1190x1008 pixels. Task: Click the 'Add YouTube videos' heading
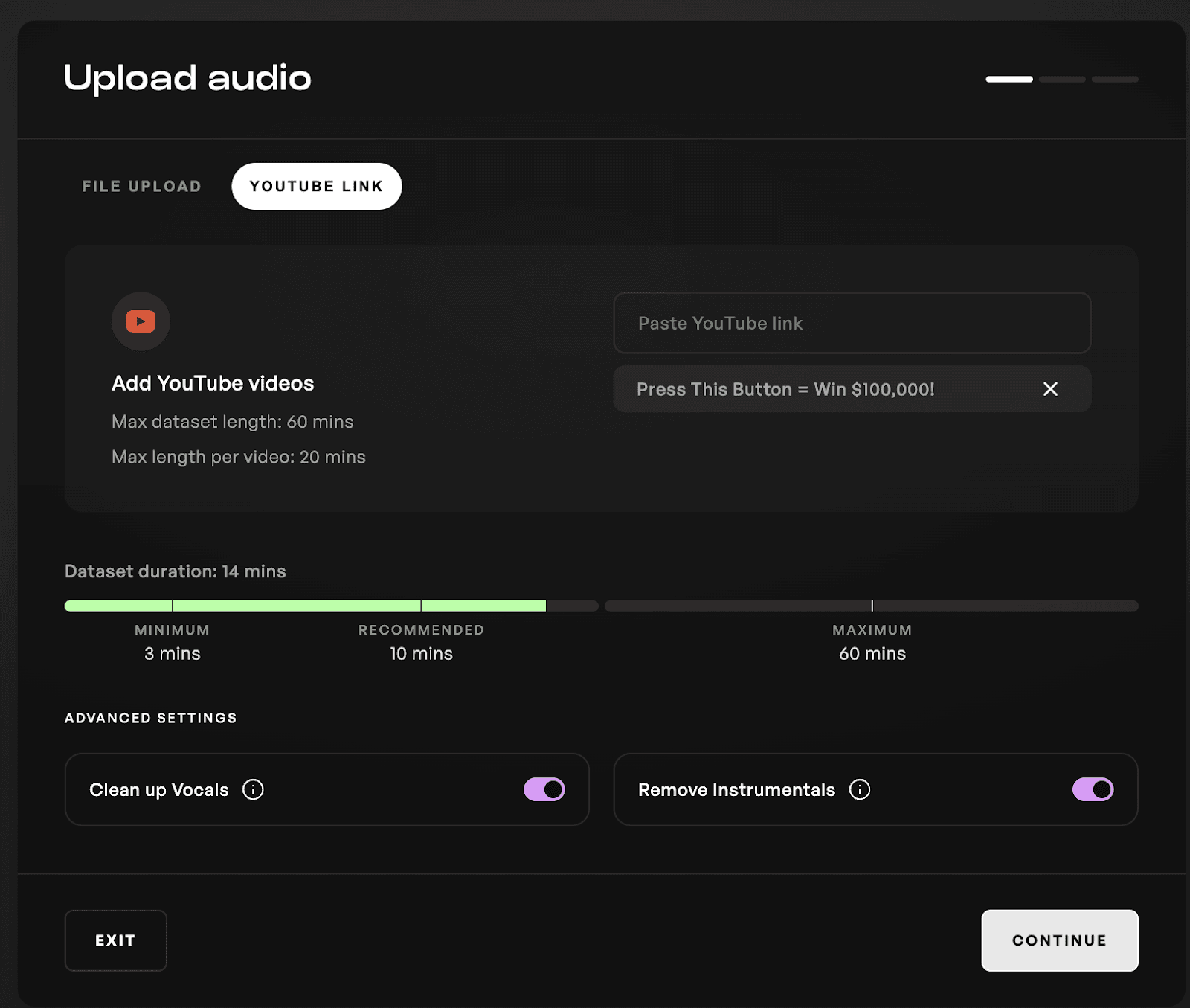pos(213,383)
